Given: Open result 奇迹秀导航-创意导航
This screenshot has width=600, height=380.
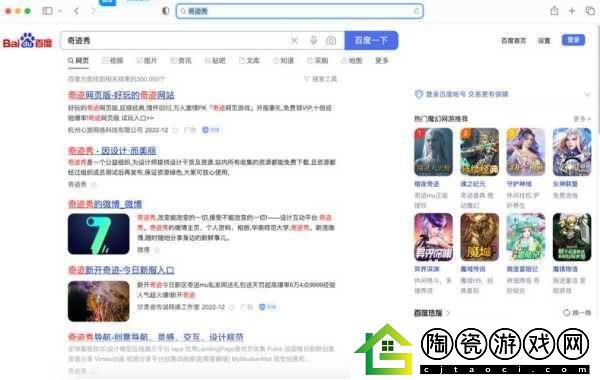Looking at the screenshot, I should [156, 337].
